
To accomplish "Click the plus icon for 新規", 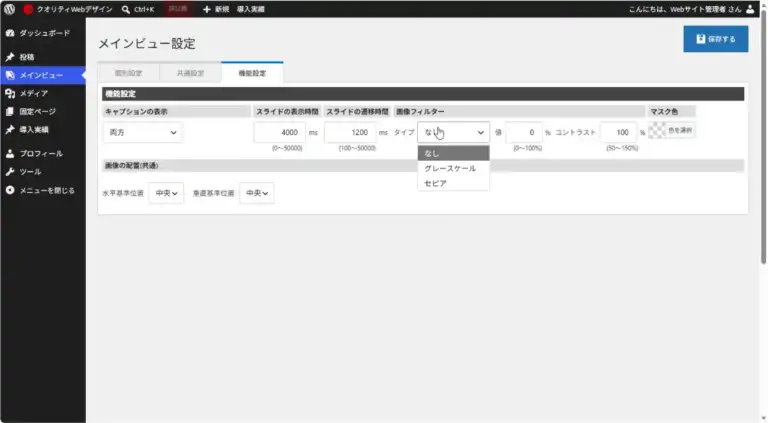I will (x=207, y=9).
